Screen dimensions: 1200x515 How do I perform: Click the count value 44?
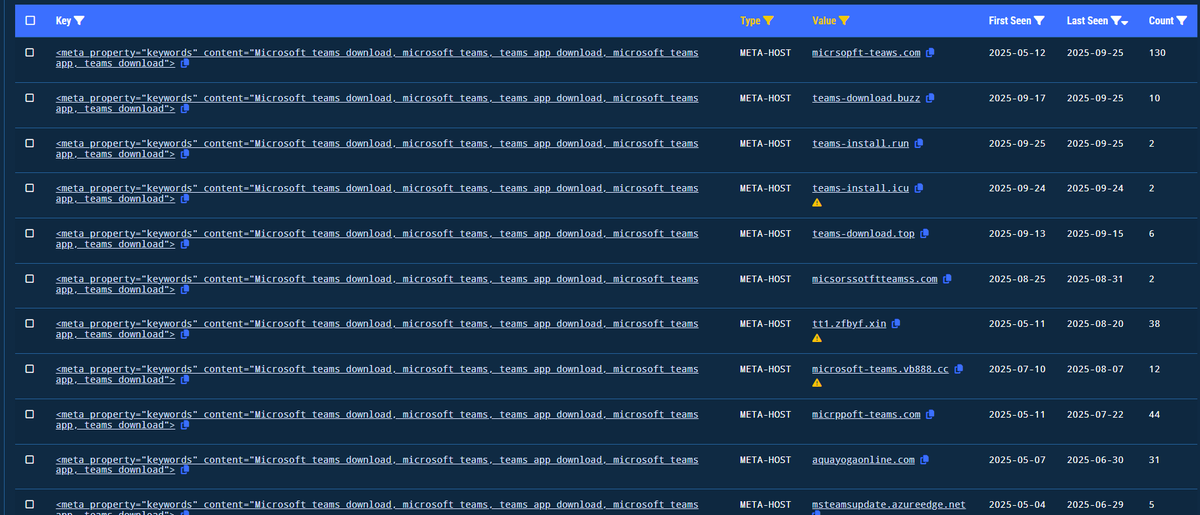1155,414
